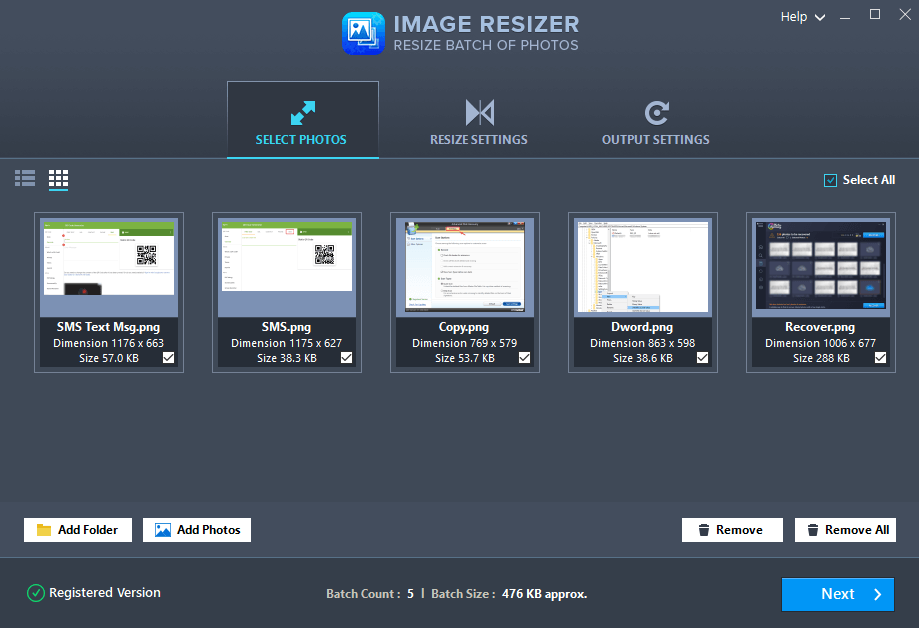
Task: Open the Dword.png thumbnail
Action: (642, 265)
